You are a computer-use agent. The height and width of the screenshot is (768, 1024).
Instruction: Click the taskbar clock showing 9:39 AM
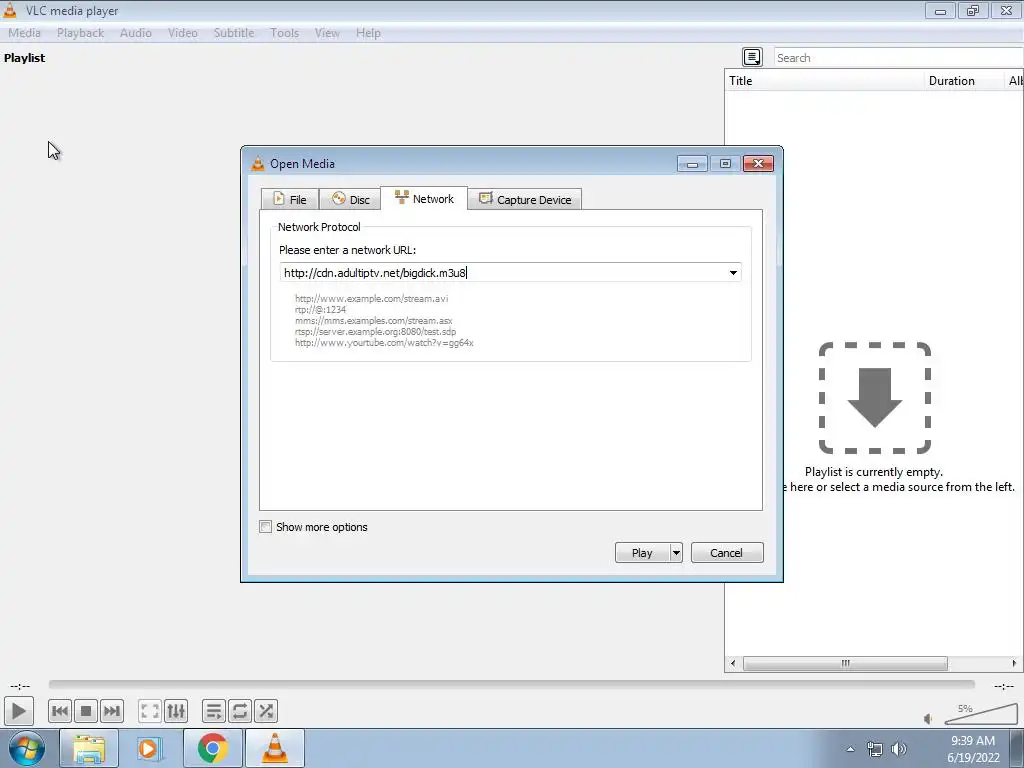[x=973, y=749]
